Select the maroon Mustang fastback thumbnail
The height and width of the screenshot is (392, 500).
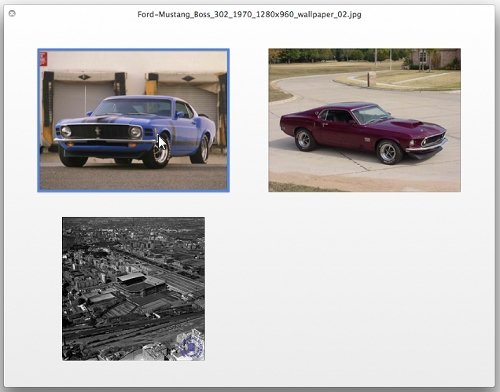[x=365, y=120]
